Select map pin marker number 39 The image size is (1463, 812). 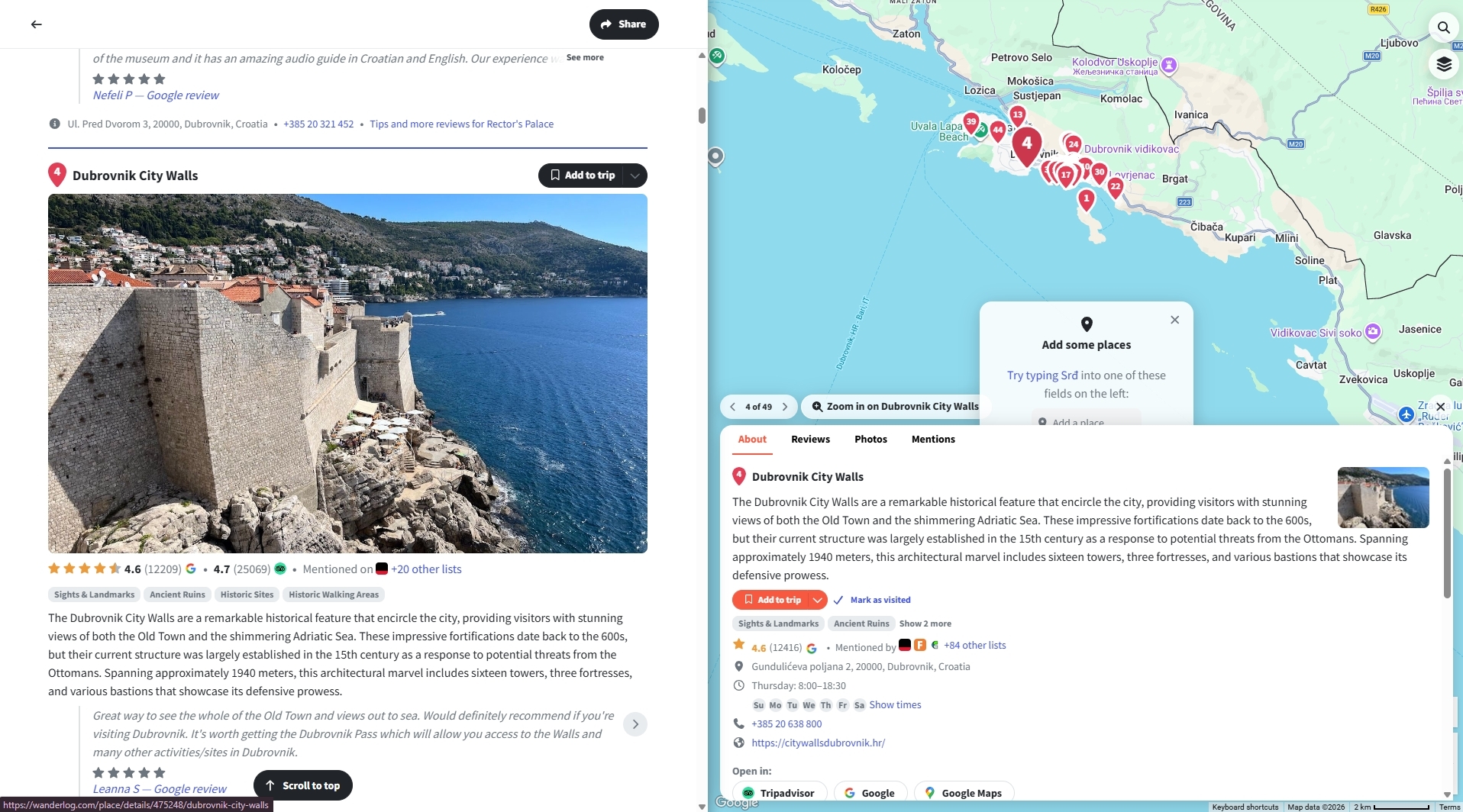pyautogui.click(x=970, y=122)
